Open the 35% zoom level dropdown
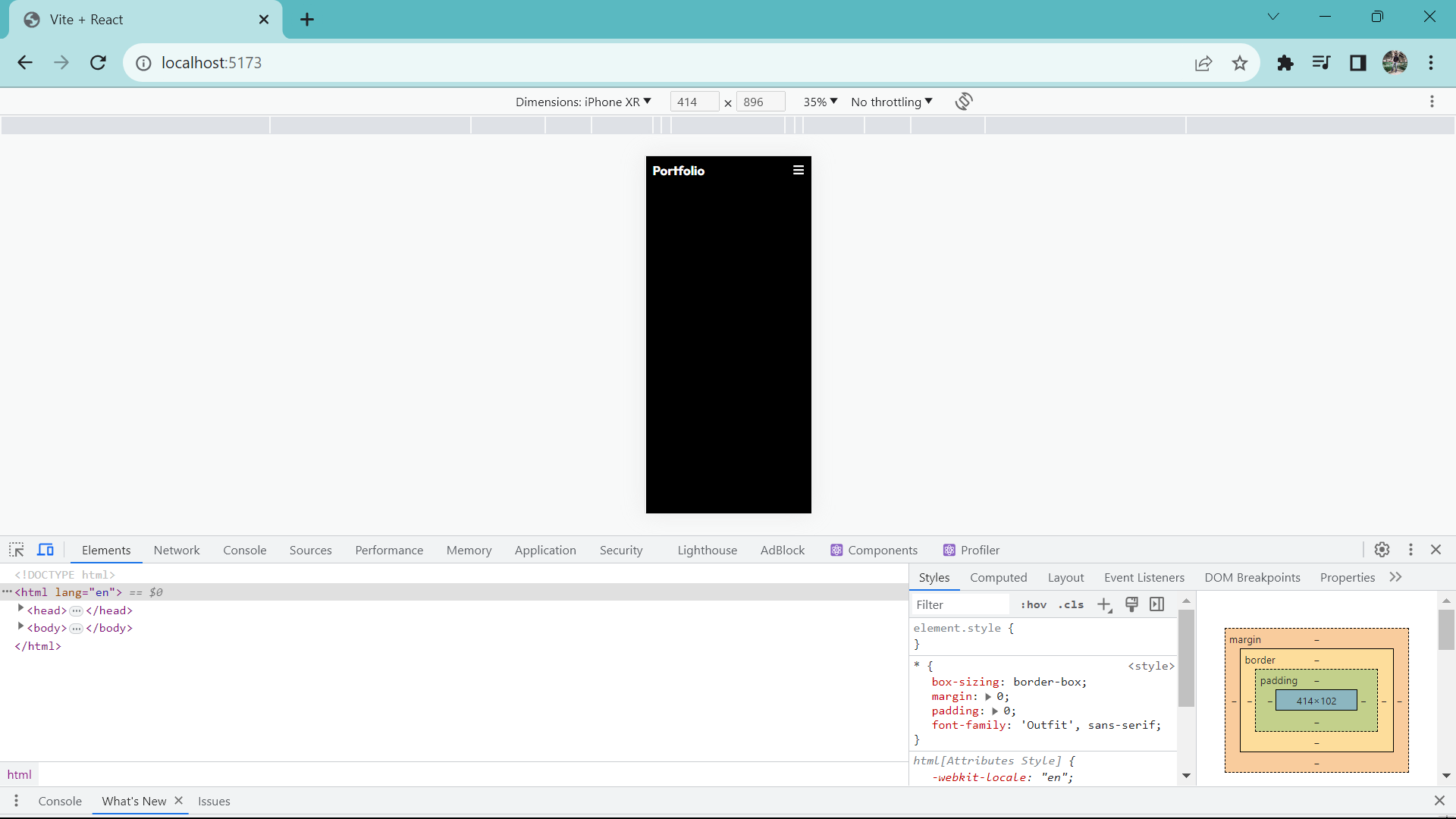This screenshot has height=819, width=1456. (819, 101)
